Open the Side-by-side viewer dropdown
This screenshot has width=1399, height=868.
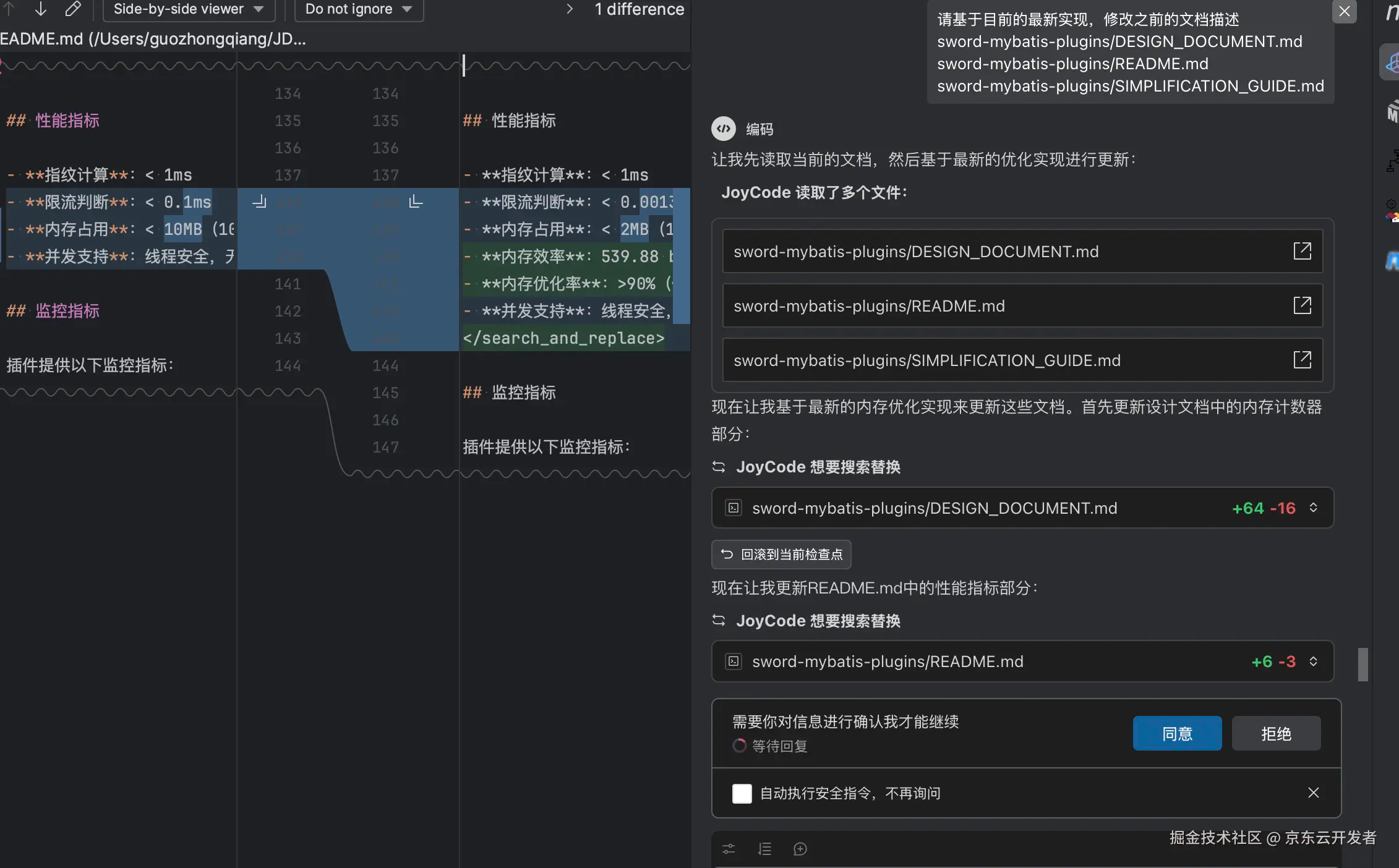[189, 9]
